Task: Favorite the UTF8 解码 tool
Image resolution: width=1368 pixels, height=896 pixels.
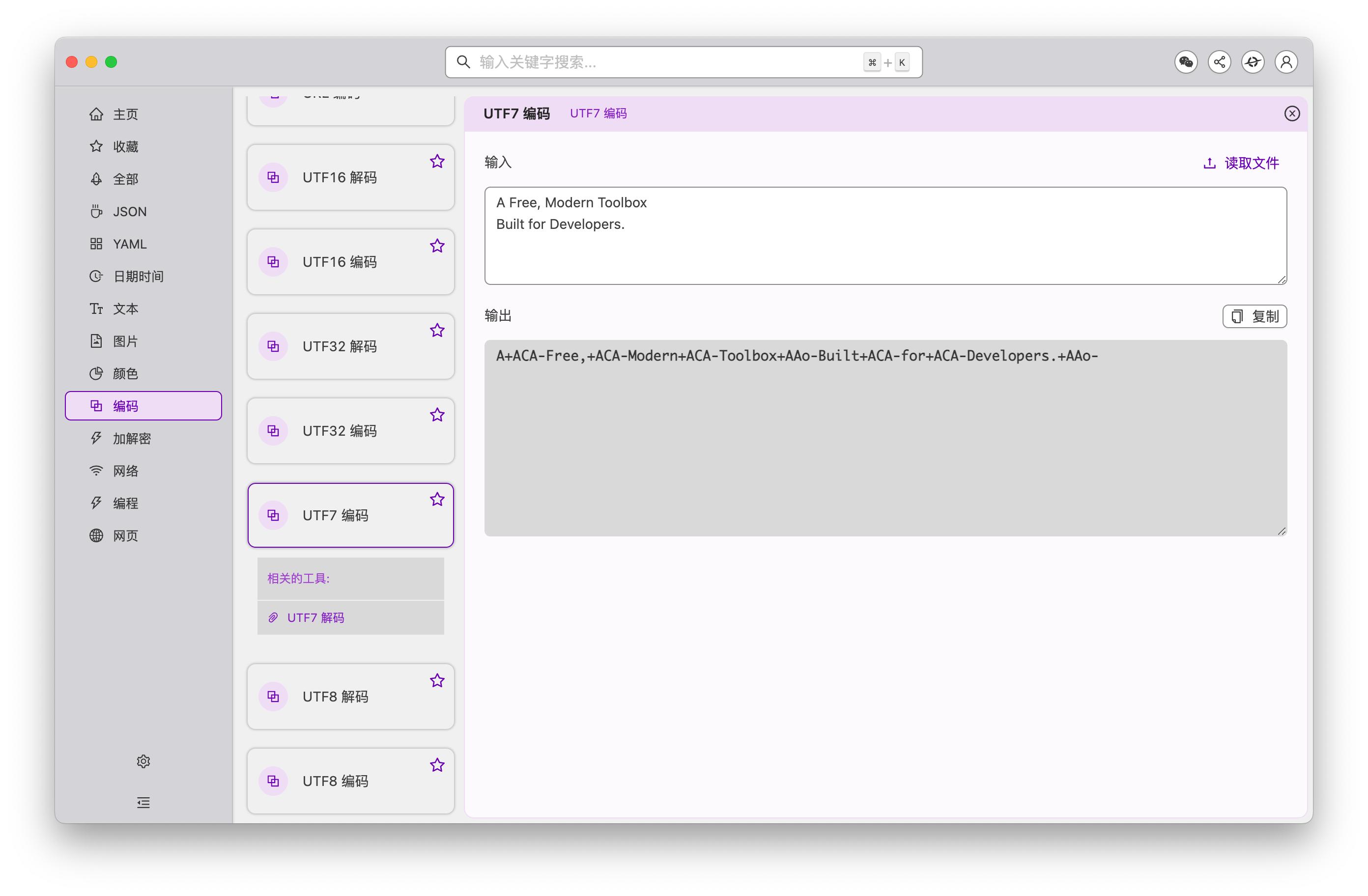Action: coord(437,680)
